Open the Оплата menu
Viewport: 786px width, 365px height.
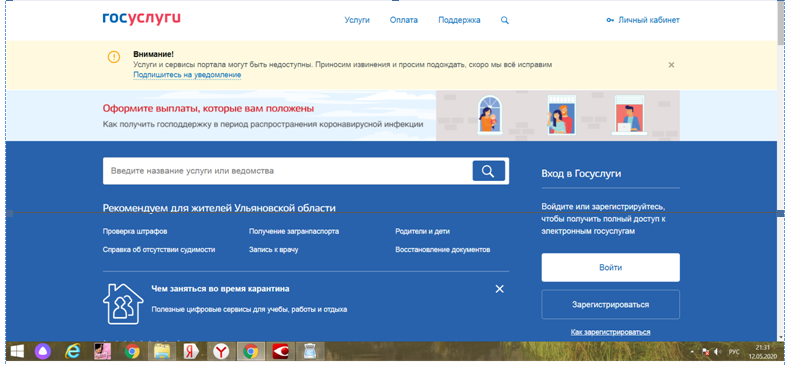[x=404, y=21]
